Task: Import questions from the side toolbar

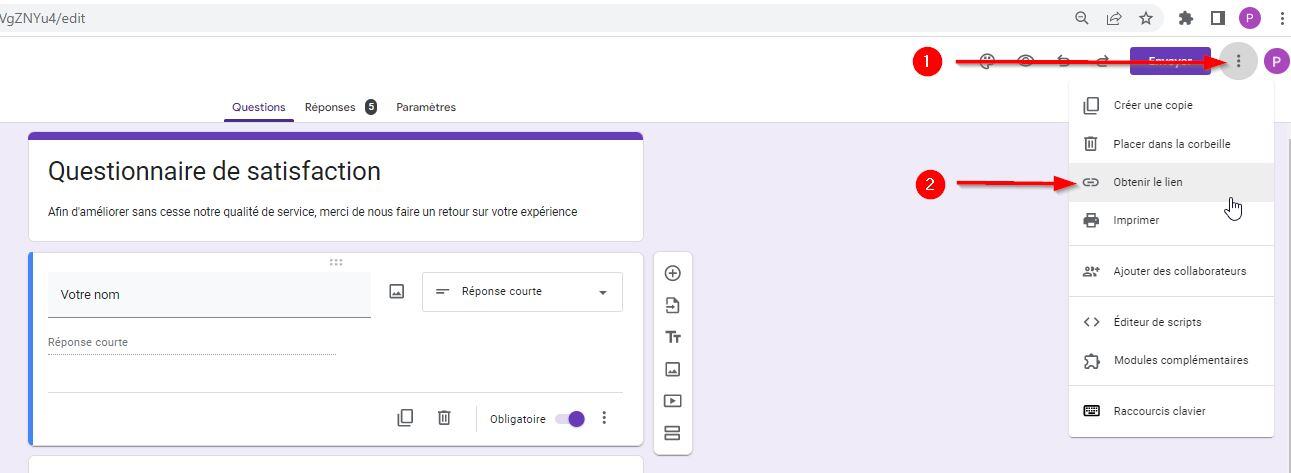Action: pos(672,305)
